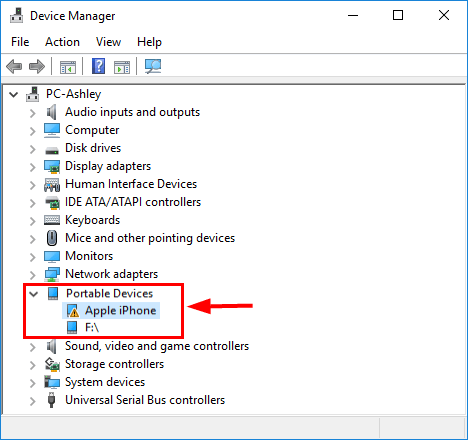468x440 pixels.
Task: Open the View menu
Action: (x=108, y=42)
